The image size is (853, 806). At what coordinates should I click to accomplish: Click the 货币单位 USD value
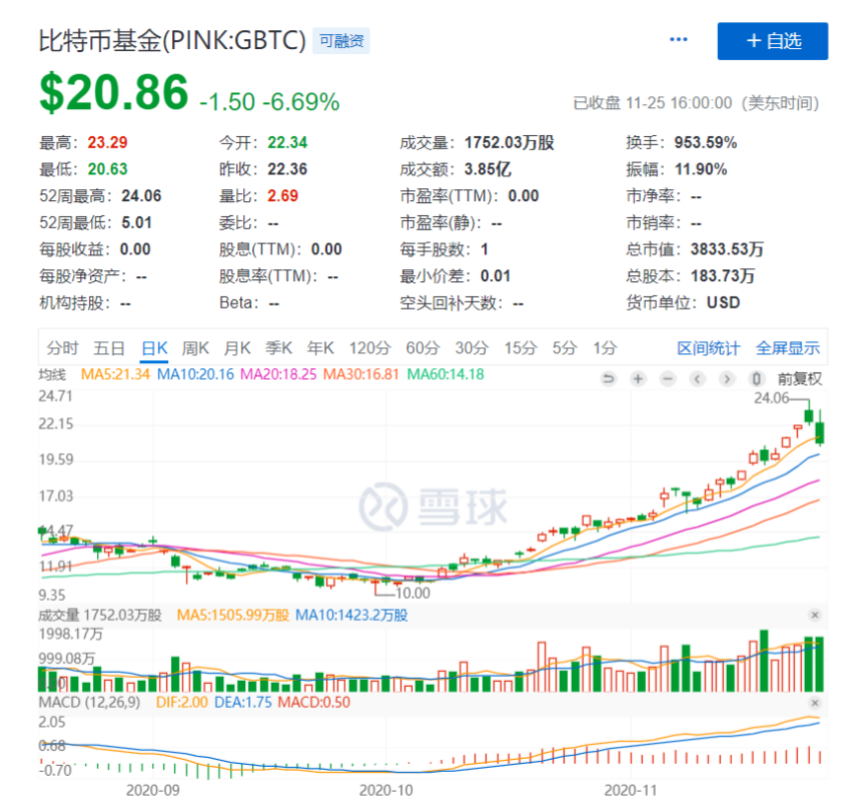[x=723, y=302]
